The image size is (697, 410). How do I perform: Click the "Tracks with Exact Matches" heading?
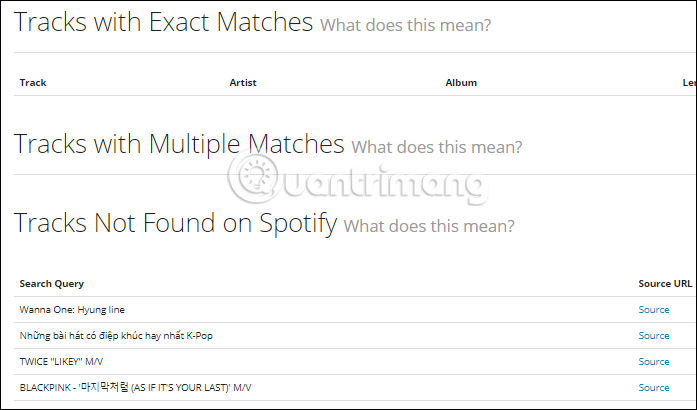point(164,22)
